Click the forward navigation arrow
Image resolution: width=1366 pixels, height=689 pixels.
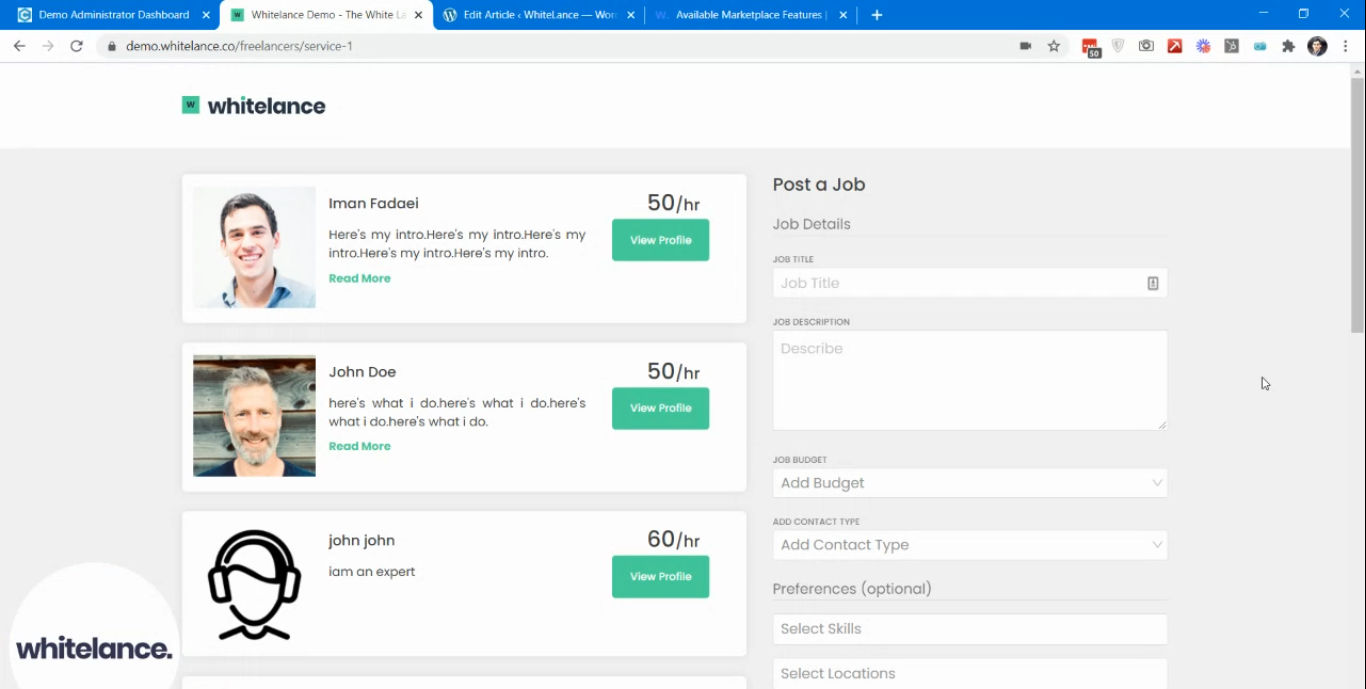pyautogui.click(x=47, y=46)
